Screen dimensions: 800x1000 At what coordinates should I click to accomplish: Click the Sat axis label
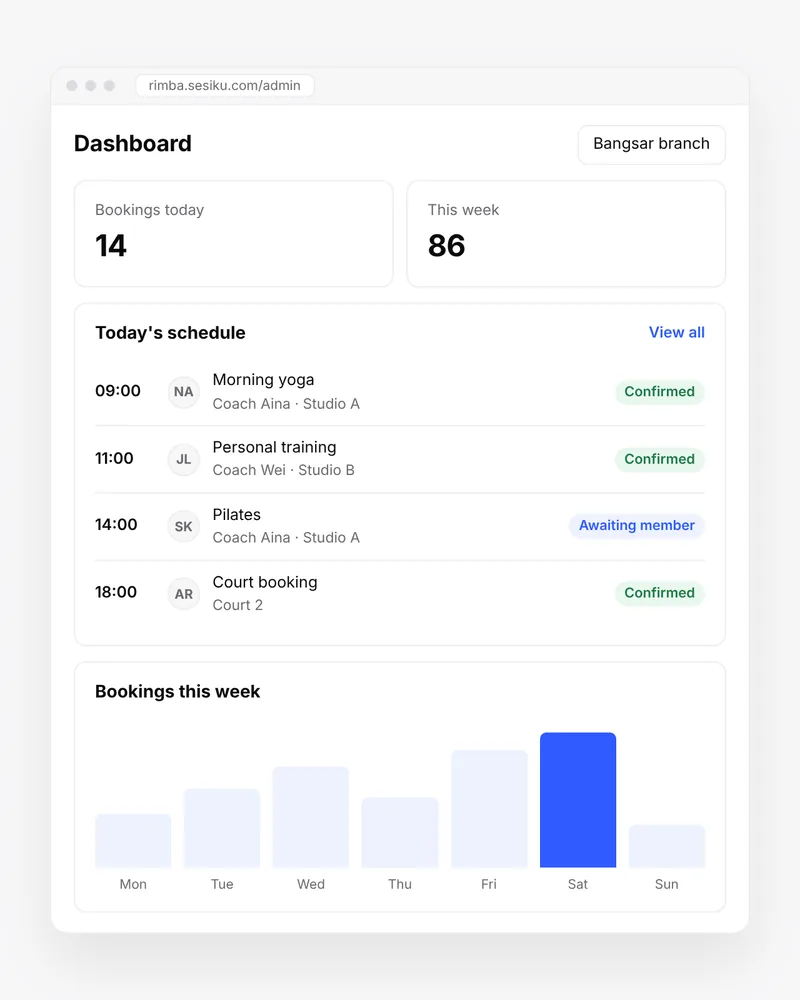578,885
